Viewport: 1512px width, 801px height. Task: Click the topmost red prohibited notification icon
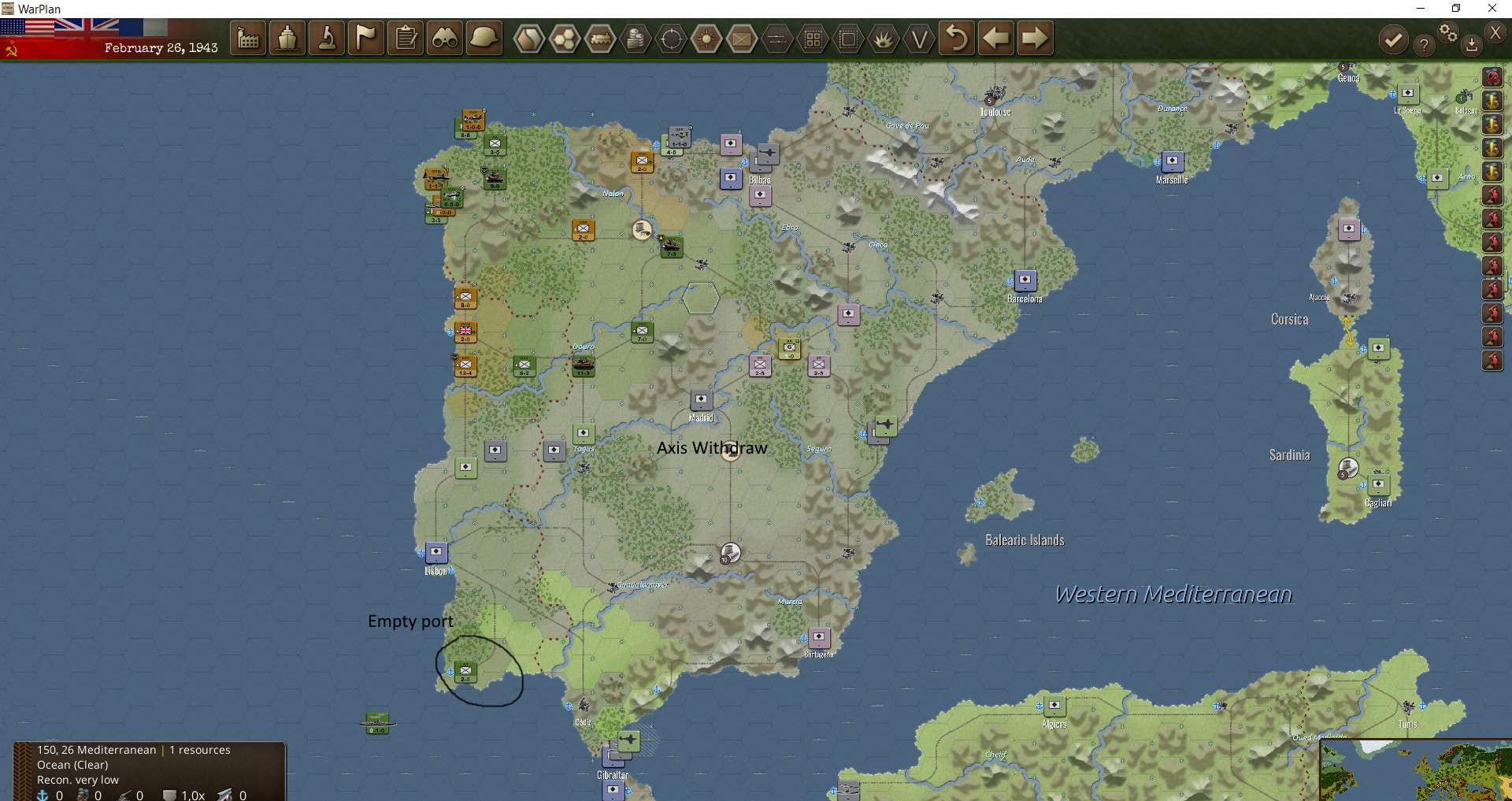(1492, 77)
